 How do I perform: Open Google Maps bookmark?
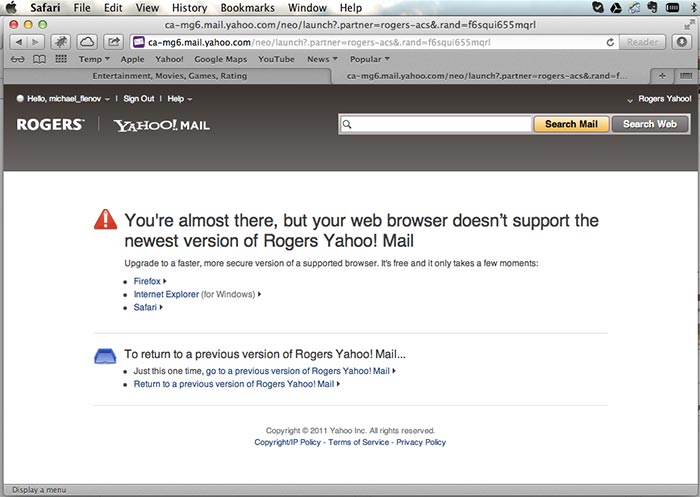[x=221, y=59]
